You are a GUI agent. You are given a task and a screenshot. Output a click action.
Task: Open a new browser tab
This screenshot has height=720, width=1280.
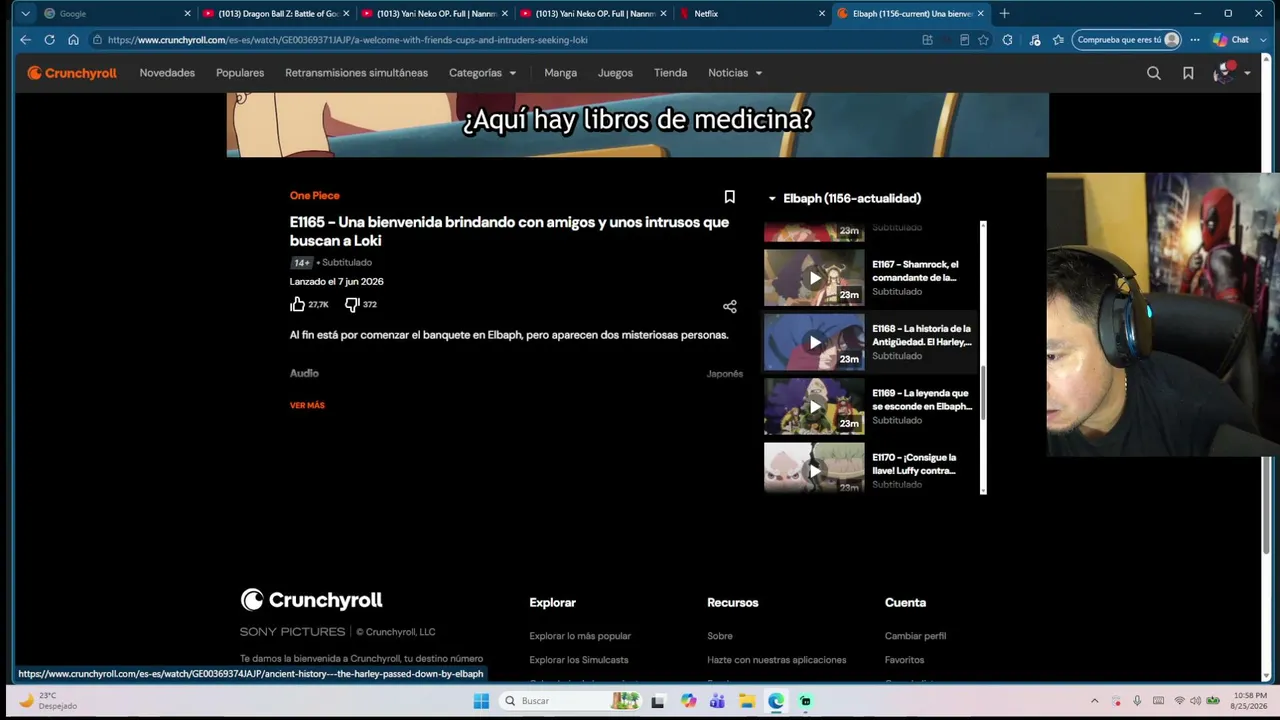coord(1004,13)
